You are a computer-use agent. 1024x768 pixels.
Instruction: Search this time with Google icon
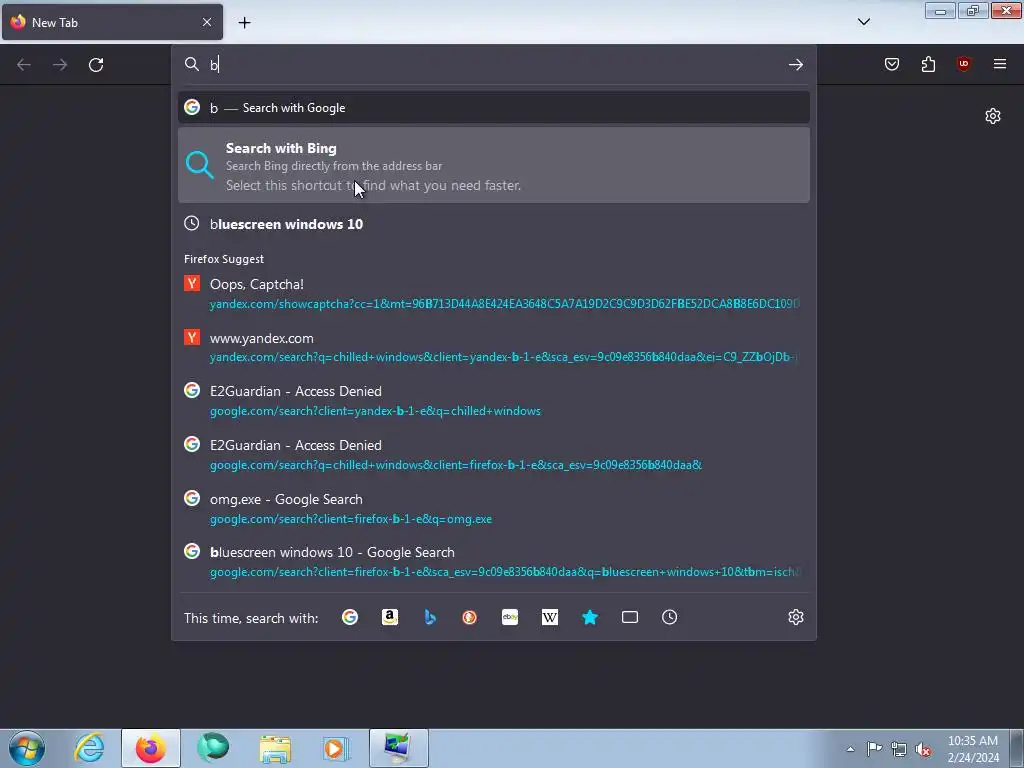point(350,617)
